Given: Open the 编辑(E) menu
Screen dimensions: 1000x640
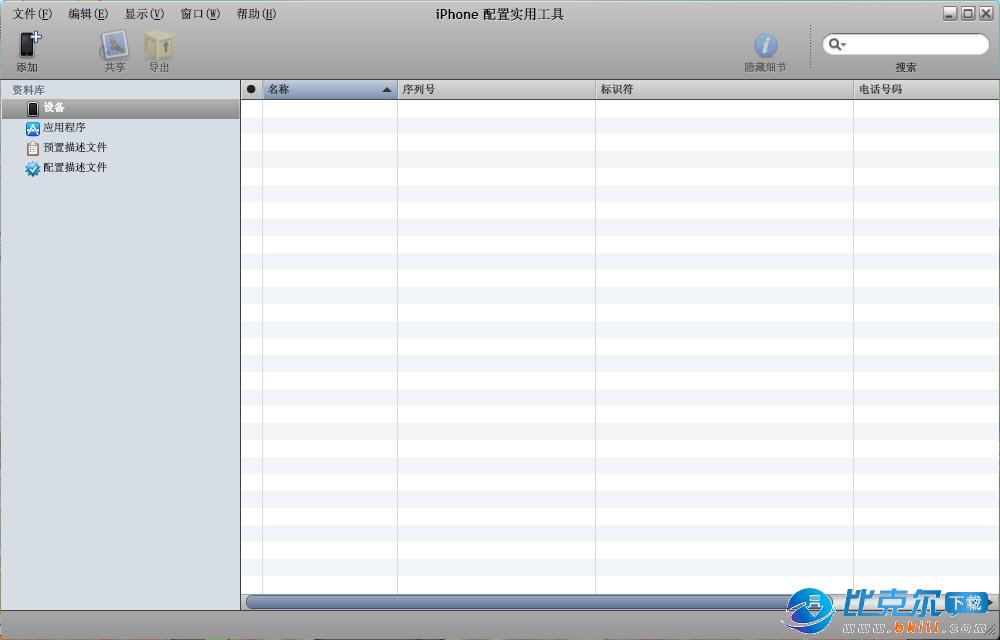Looking at the screenshot, I should click(88, 14).
